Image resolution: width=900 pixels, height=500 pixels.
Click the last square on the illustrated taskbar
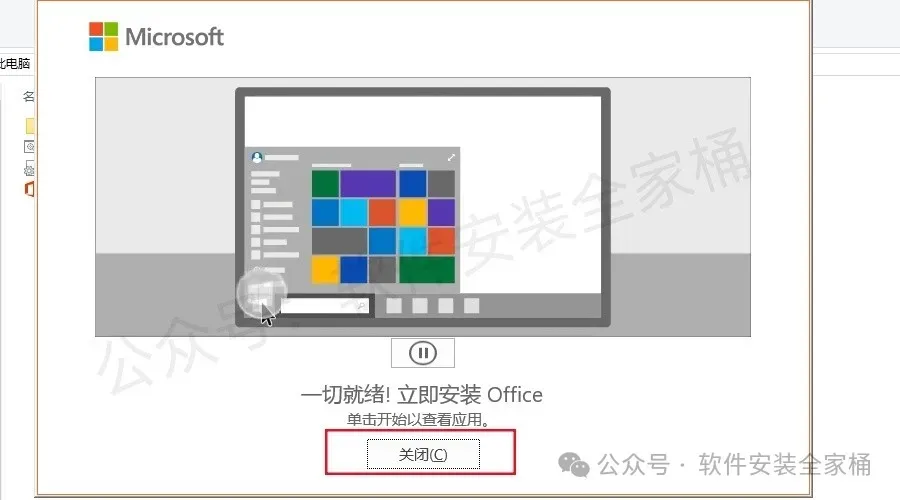click(471, 305)
